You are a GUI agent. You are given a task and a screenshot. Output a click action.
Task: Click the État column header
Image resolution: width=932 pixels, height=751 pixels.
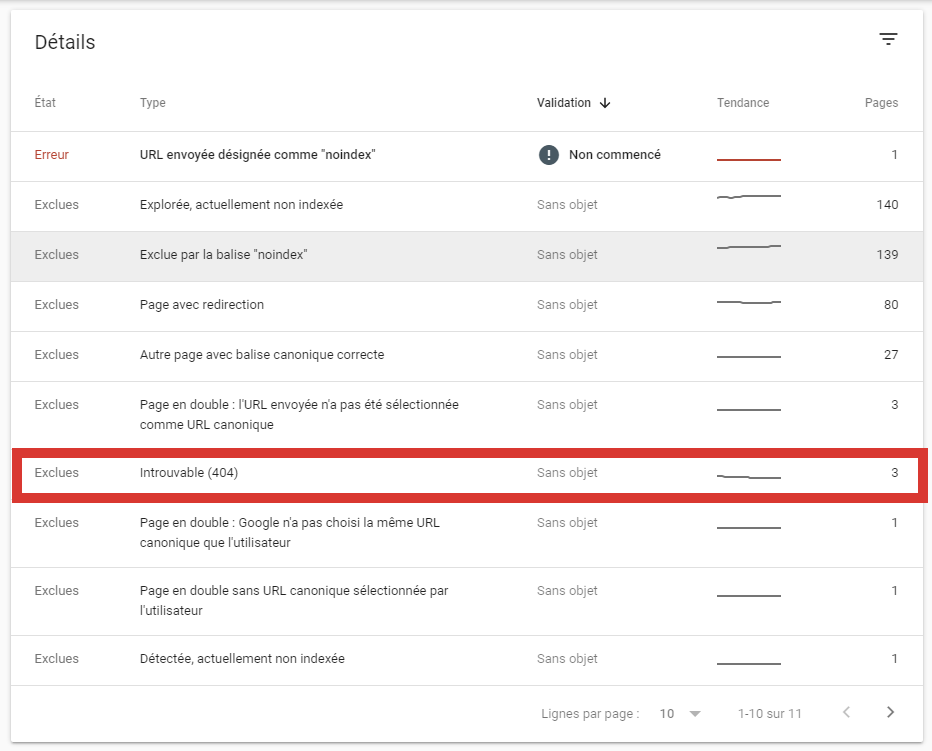click(x=48, y=103)
